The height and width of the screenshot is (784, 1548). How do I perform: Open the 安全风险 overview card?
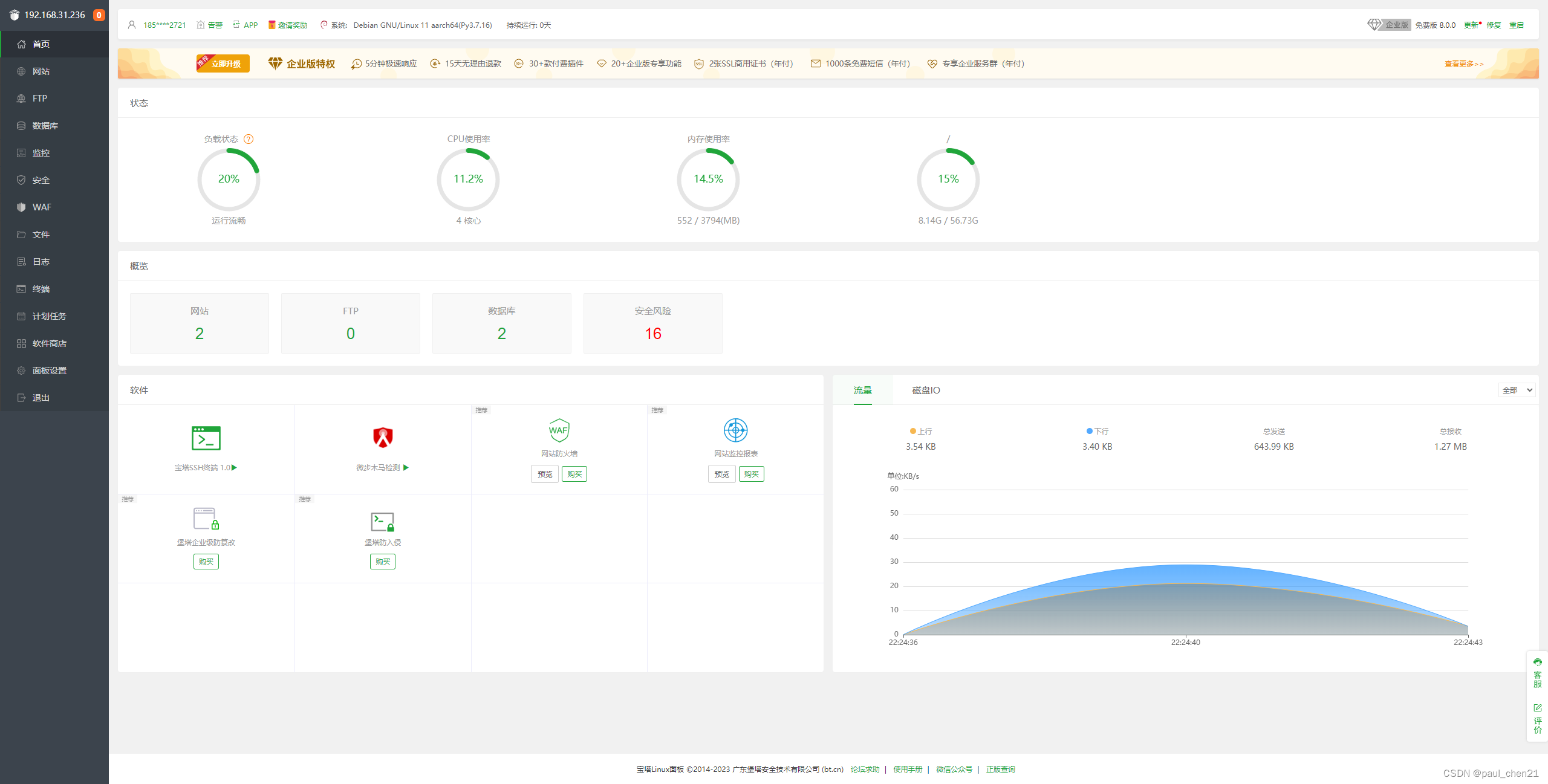pos(652,323)
